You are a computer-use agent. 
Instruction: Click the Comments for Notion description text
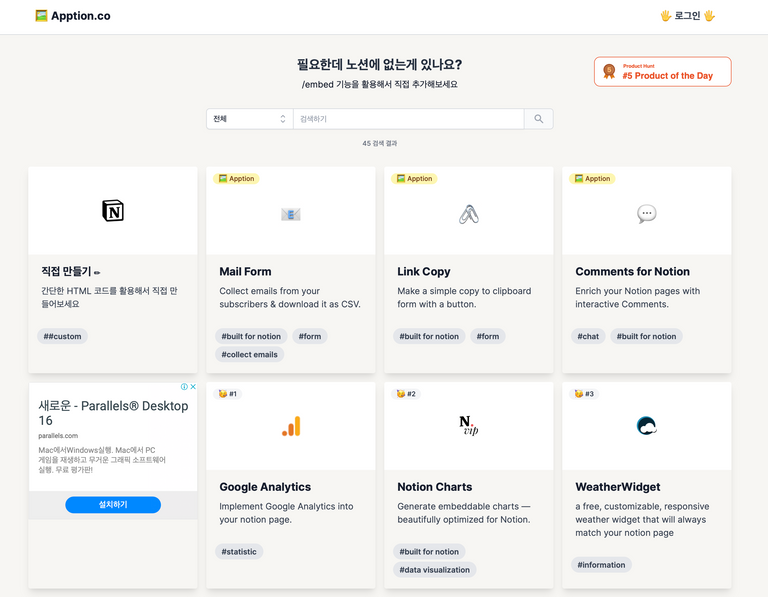(x=638, y=298)
